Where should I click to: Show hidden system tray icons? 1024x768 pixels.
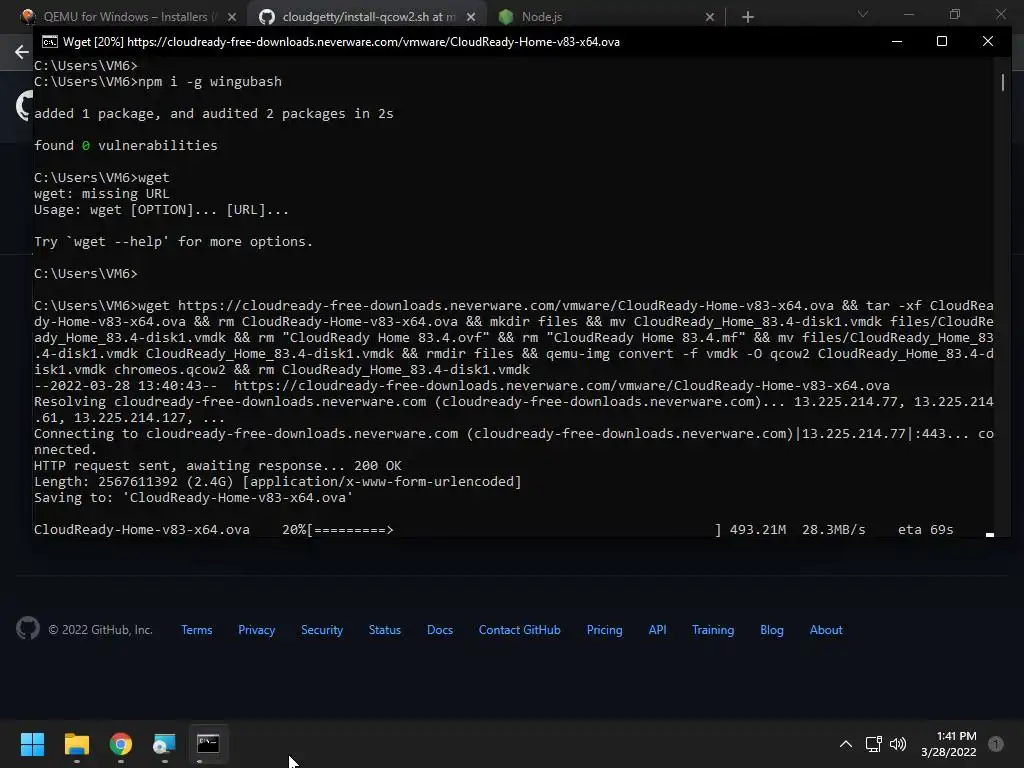(x=846, y=744)
